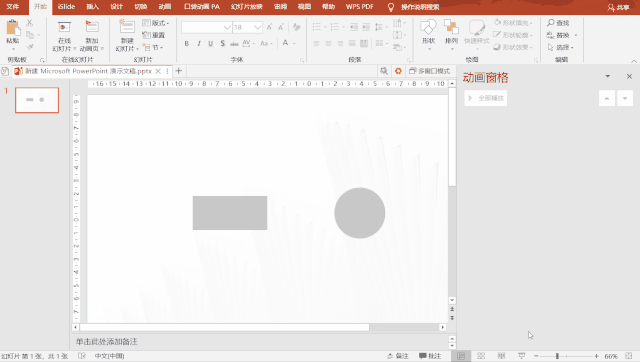The height and width of the screenshot is (362, 640).
Task: Toggle Strikethrough formatting
Action: 234,43
